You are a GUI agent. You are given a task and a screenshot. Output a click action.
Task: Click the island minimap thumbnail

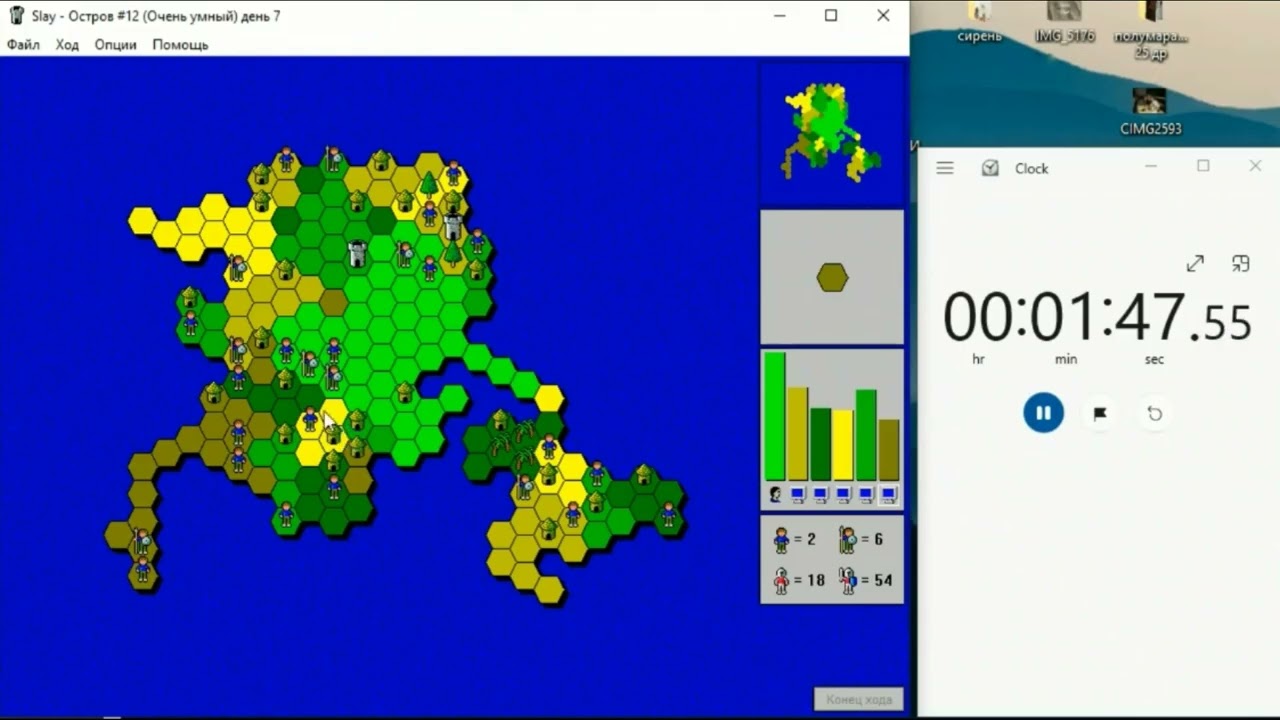[831, 132]
